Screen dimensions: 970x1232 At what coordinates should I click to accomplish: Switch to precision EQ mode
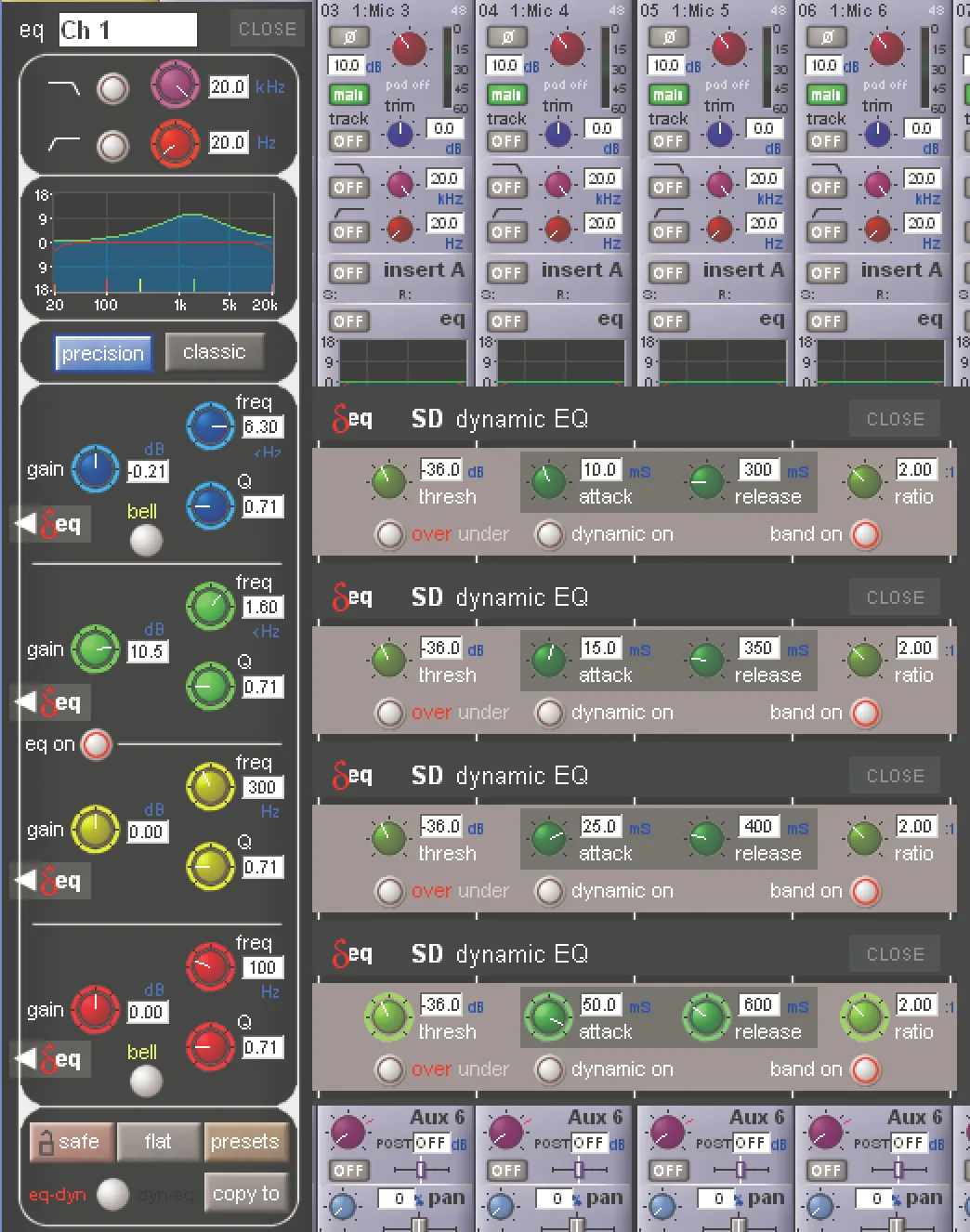click(x=103, y=354)
